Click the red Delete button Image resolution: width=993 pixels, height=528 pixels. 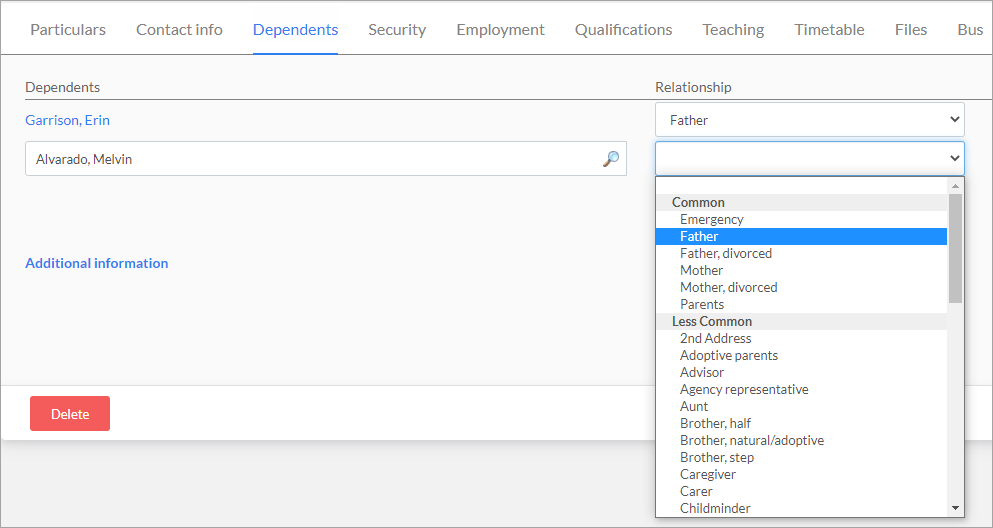pos(70,413)
